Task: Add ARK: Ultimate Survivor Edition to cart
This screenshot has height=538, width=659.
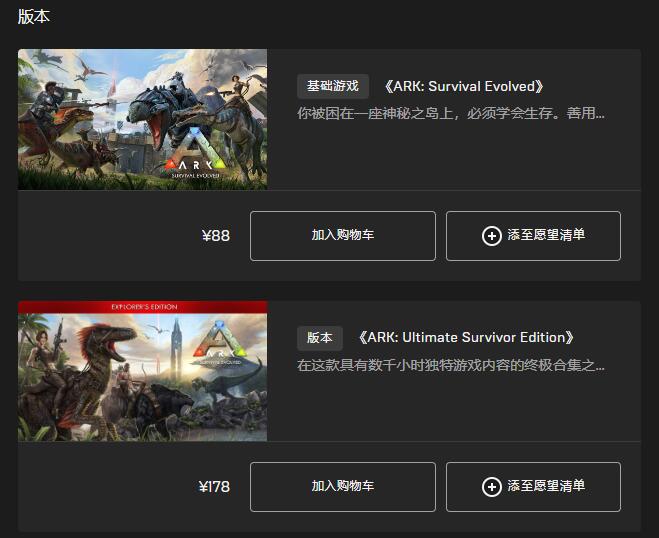Action: click(343, 487)
